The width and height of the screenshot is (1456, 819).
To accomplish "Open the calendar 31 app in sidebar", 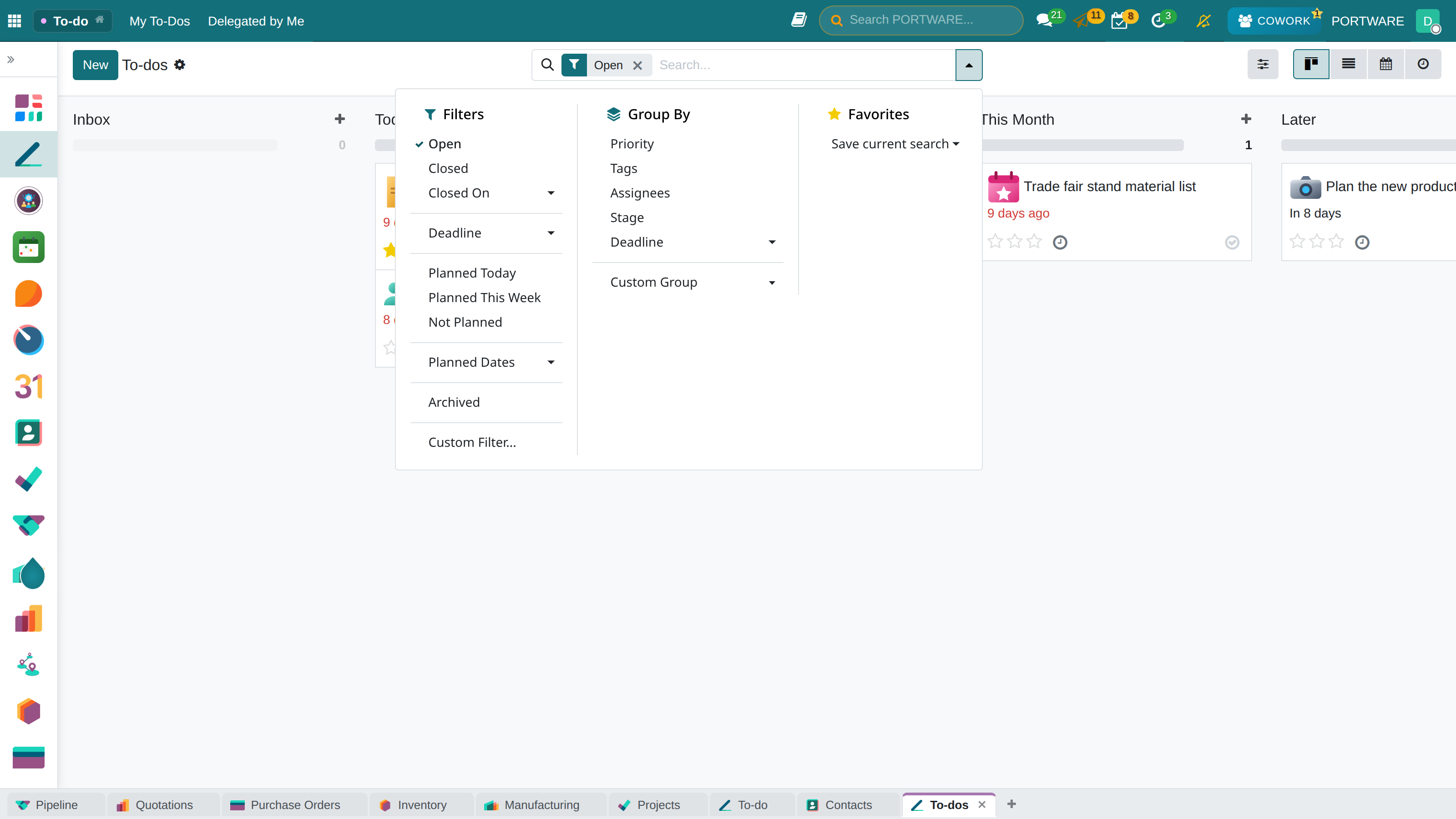I will pos(28,387).
